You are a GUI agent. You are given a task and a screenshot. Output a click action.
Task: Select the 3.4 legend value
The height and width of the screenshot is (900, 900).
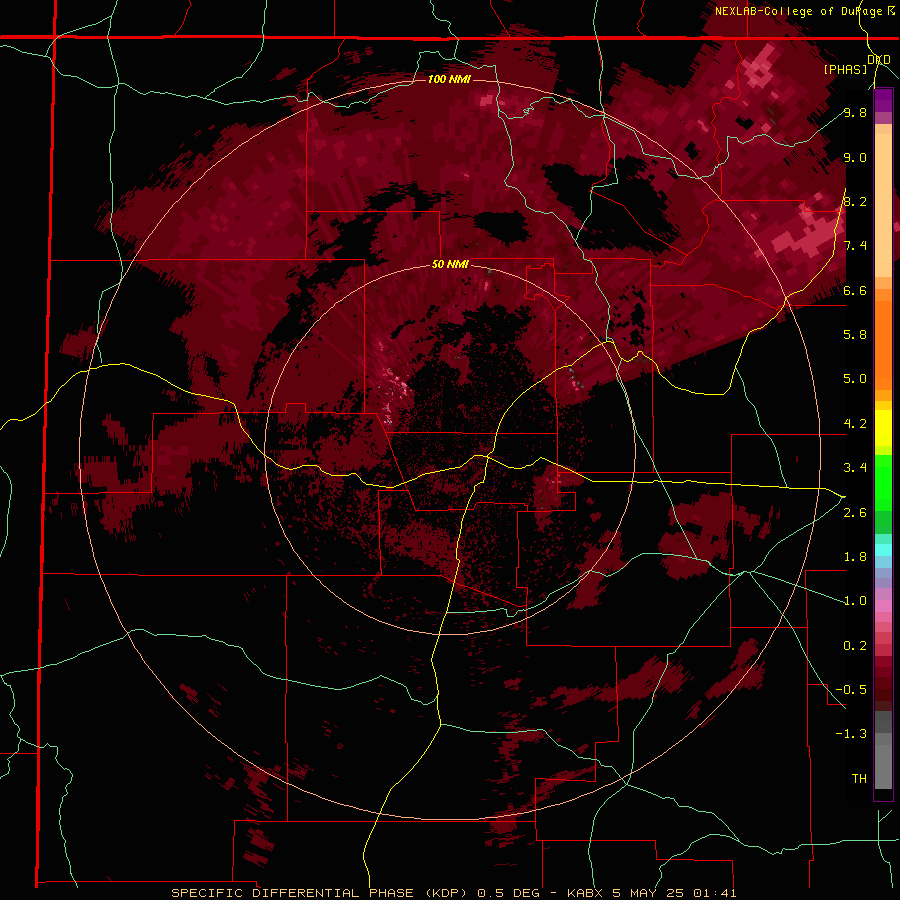(x=855, y=468)
